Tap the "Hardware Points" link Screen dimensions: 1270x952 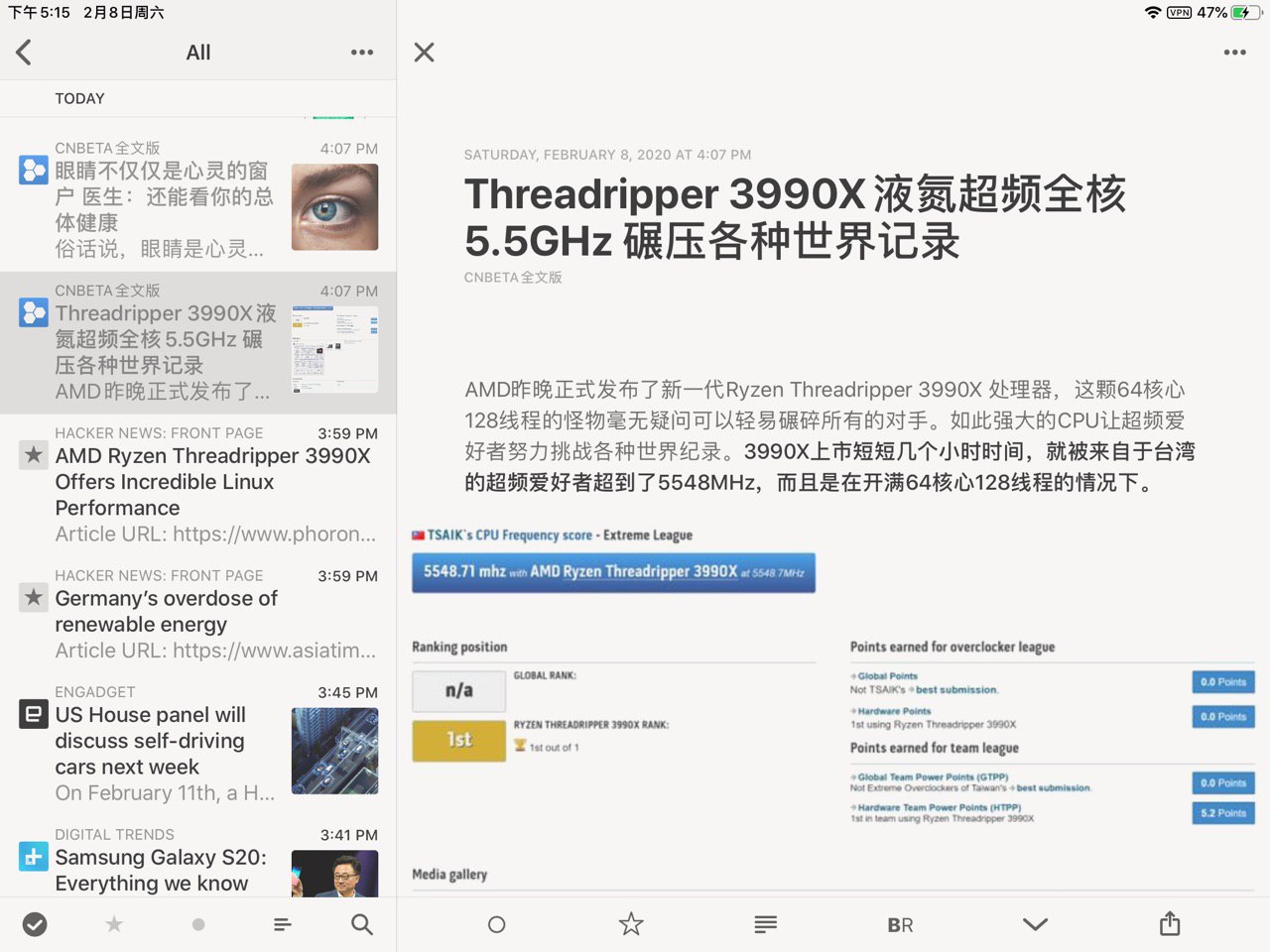point(894,711)
